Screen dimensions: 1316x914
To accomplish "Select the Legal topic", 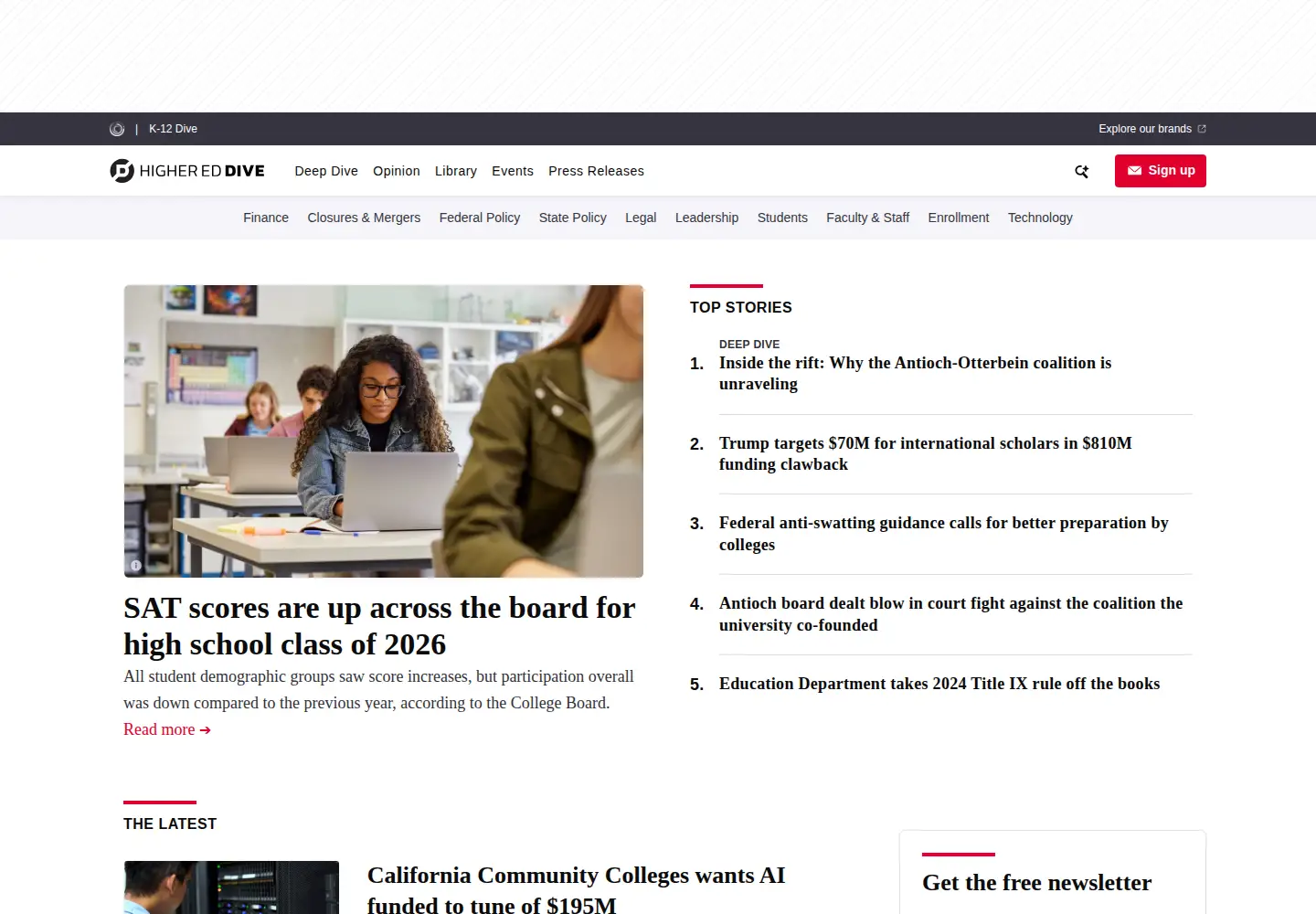I will click(641, 218).
